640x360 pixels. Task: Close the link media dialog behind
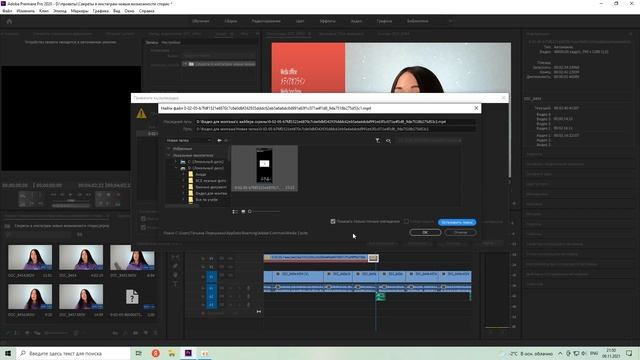[x=503, y=98]
